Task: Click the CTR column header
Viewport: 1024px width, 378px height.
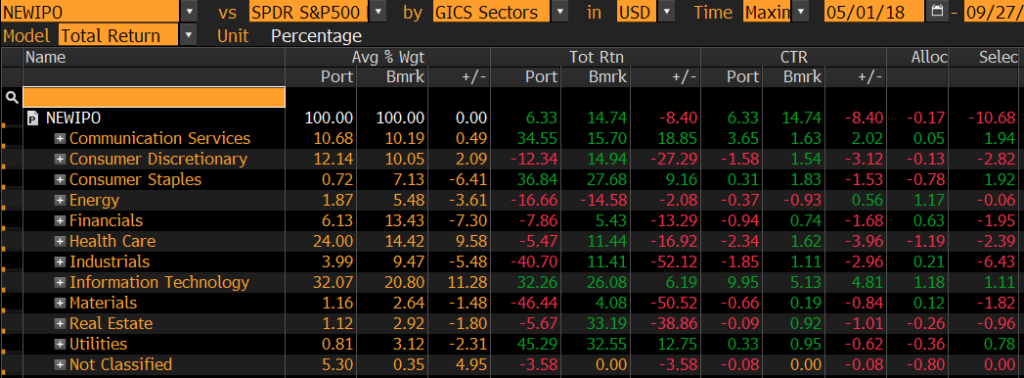Action: (x=793, y=57)
